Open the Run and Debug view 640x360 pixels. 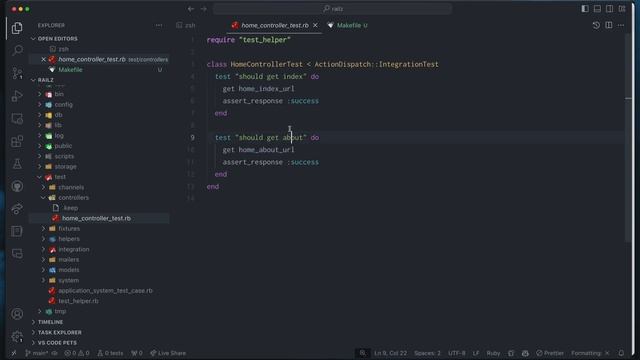pyautogui.click(x=17, y=96)
